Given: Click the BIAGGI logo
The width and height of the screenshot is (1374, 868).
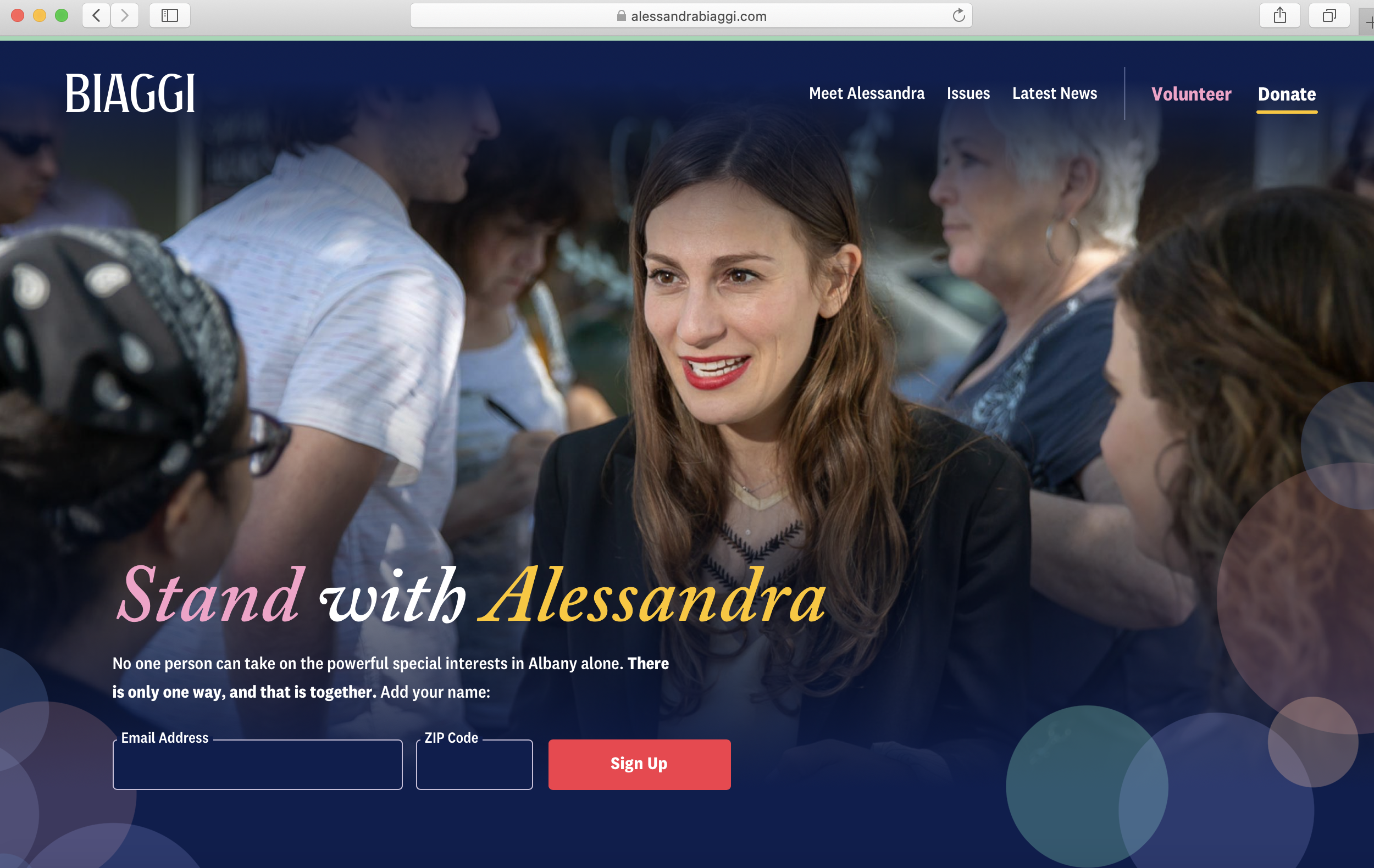Looking at the screenshot, I should (130, 93).
